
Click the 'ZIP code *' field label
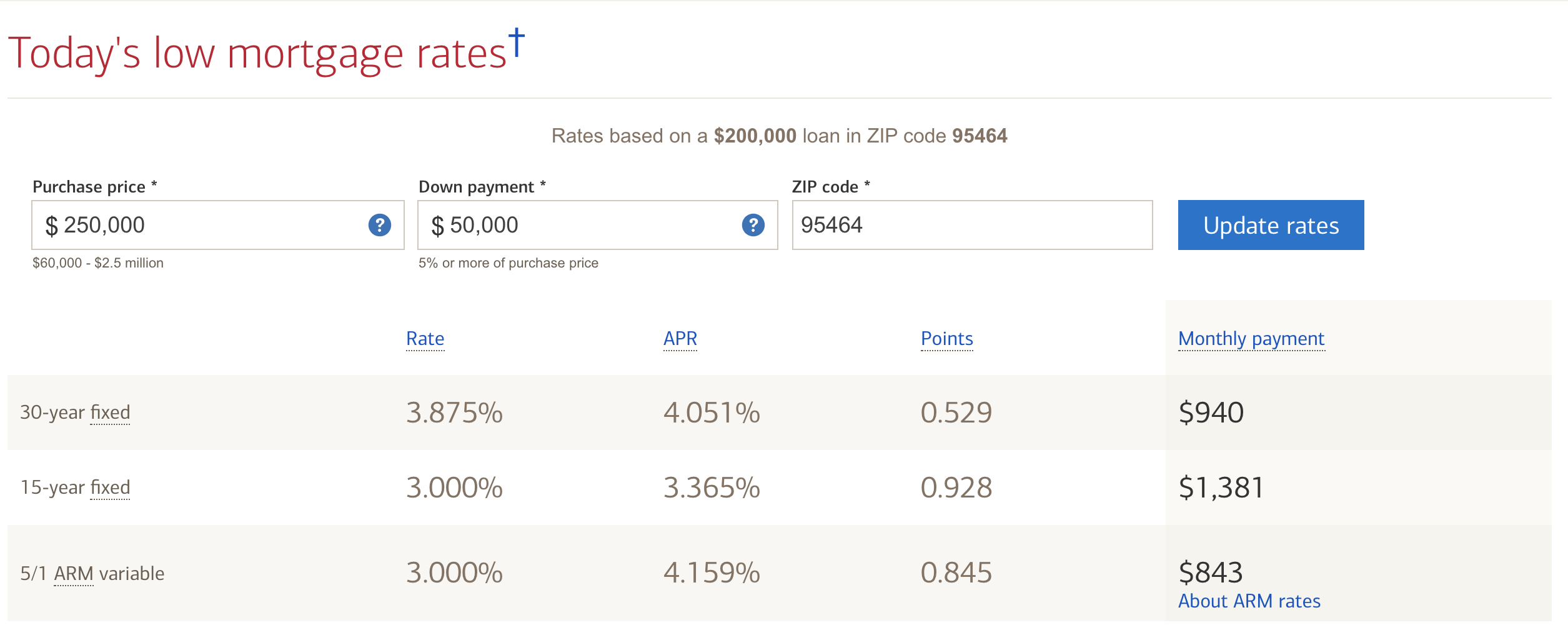coord(831,187)
